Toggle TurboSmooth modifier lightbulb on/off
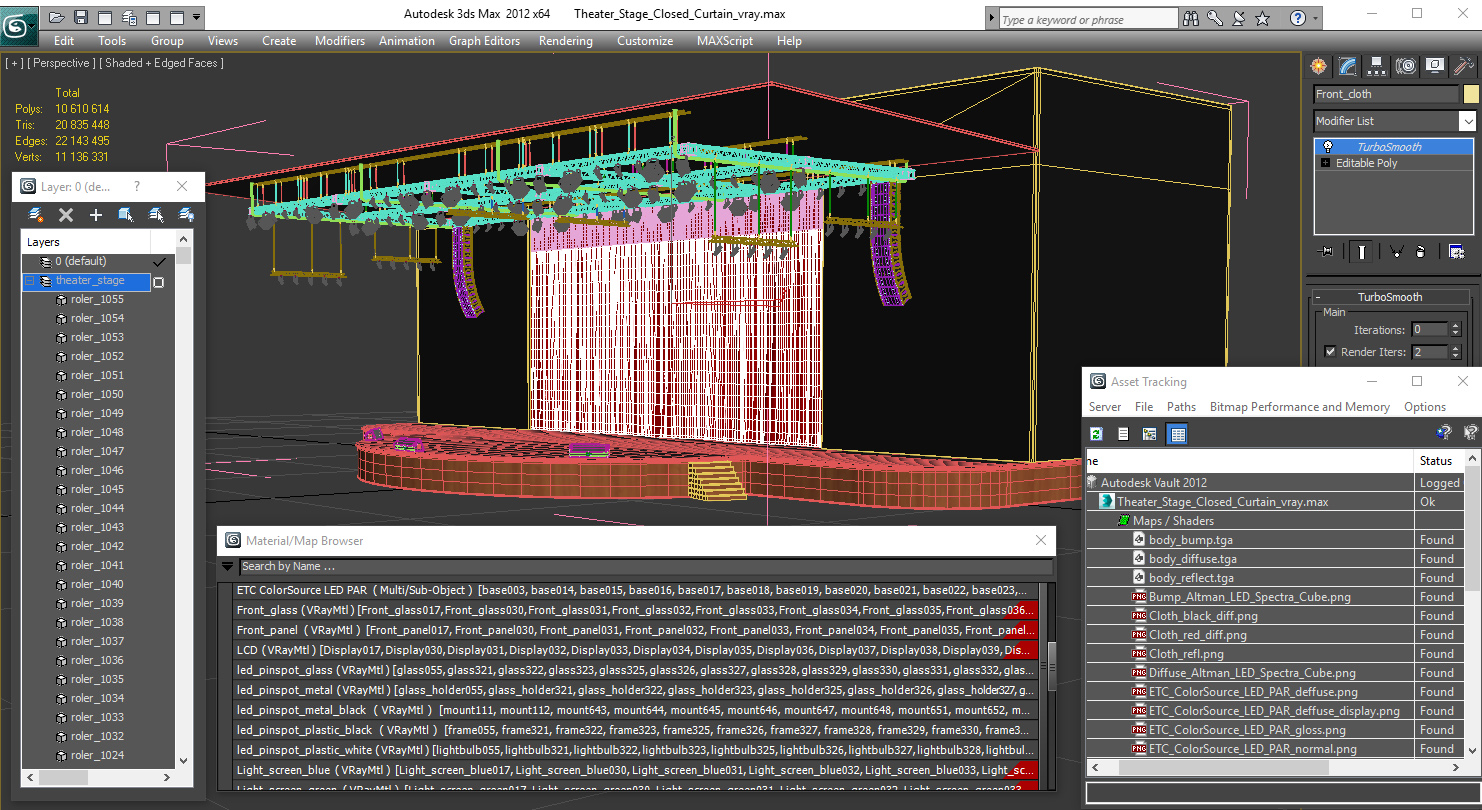This screenshot has height=810, width=1482. [1327, 147]
